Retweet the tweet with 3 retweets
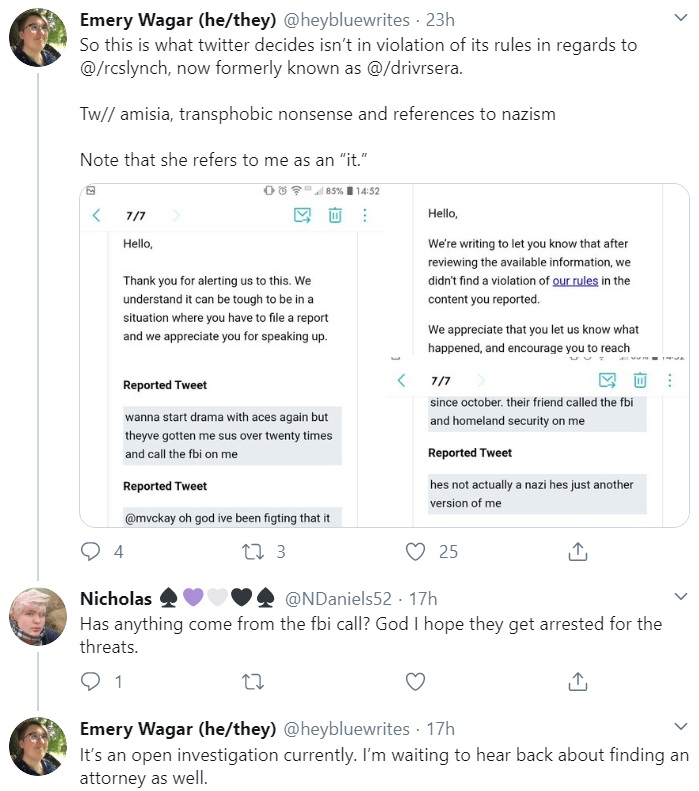This screenshot has height=791, width=699. coord(253,551)
